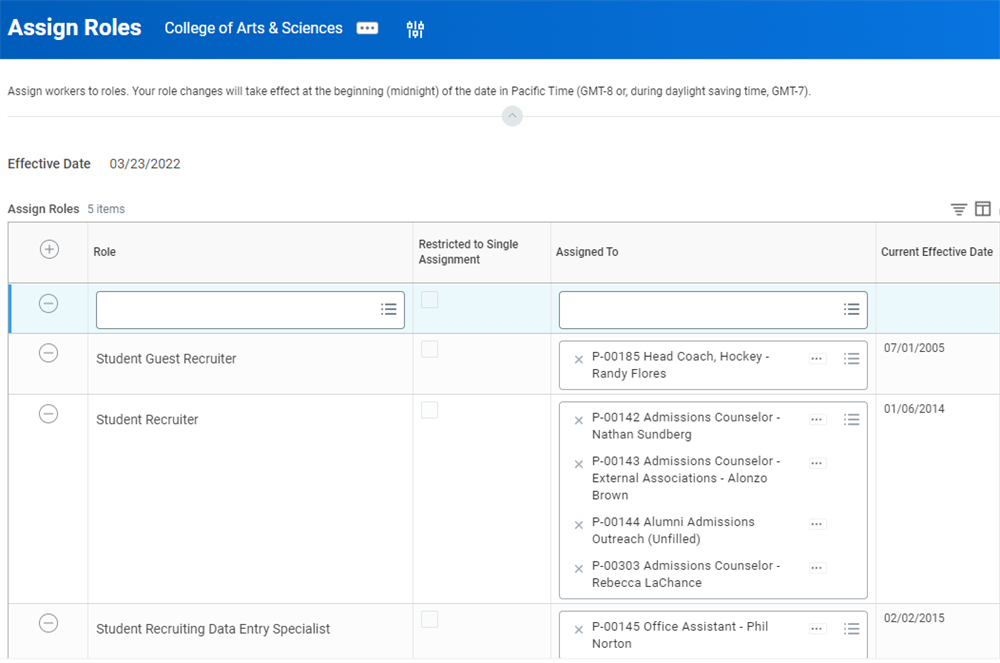Open the grid filter icon
The image size is (1000, 663).
pos(959,209)
